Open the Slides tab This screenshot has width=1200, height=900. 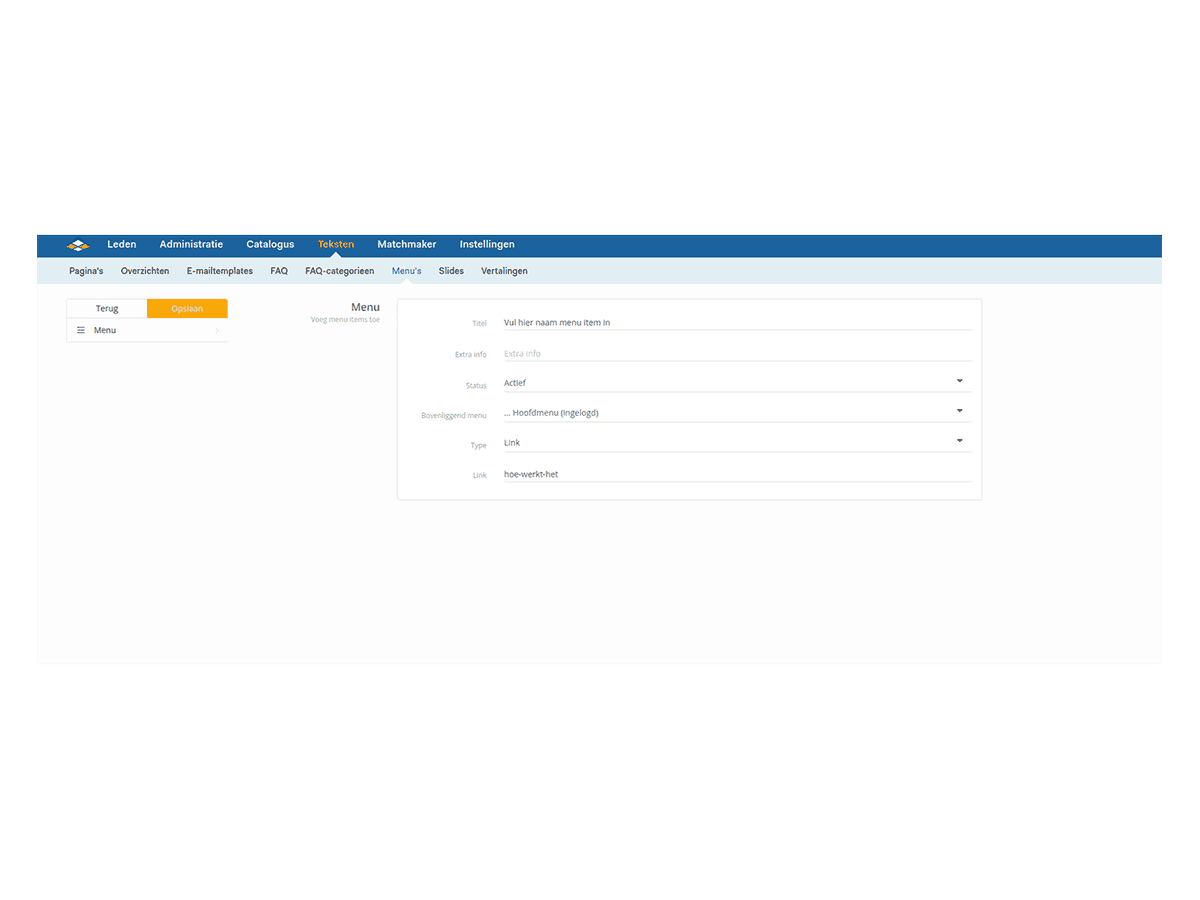click(451, 271)
